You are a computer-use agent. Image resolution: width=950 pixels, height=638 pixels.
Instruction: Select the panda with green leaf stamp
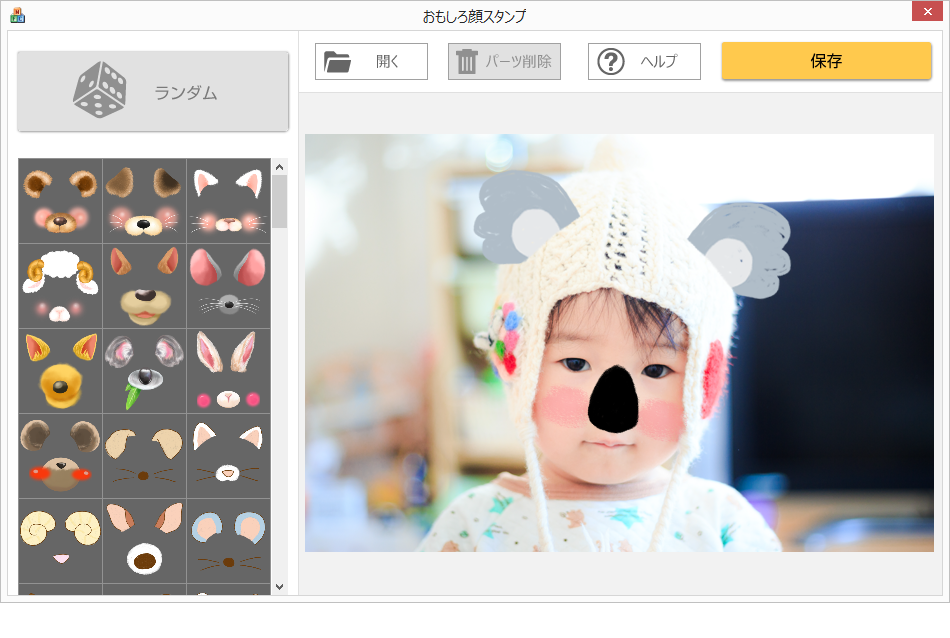[144, 371]
